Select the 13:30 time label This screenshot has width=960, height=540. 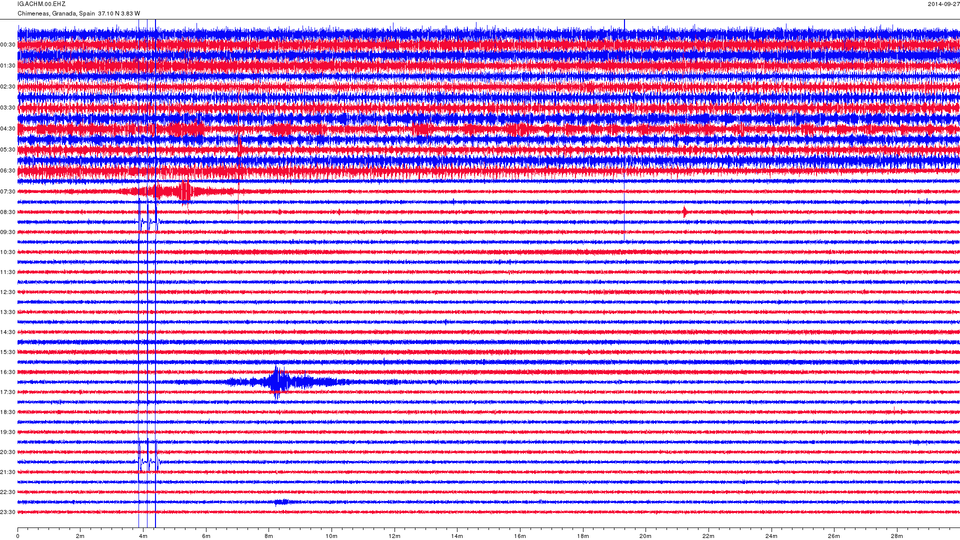[7, 312]
